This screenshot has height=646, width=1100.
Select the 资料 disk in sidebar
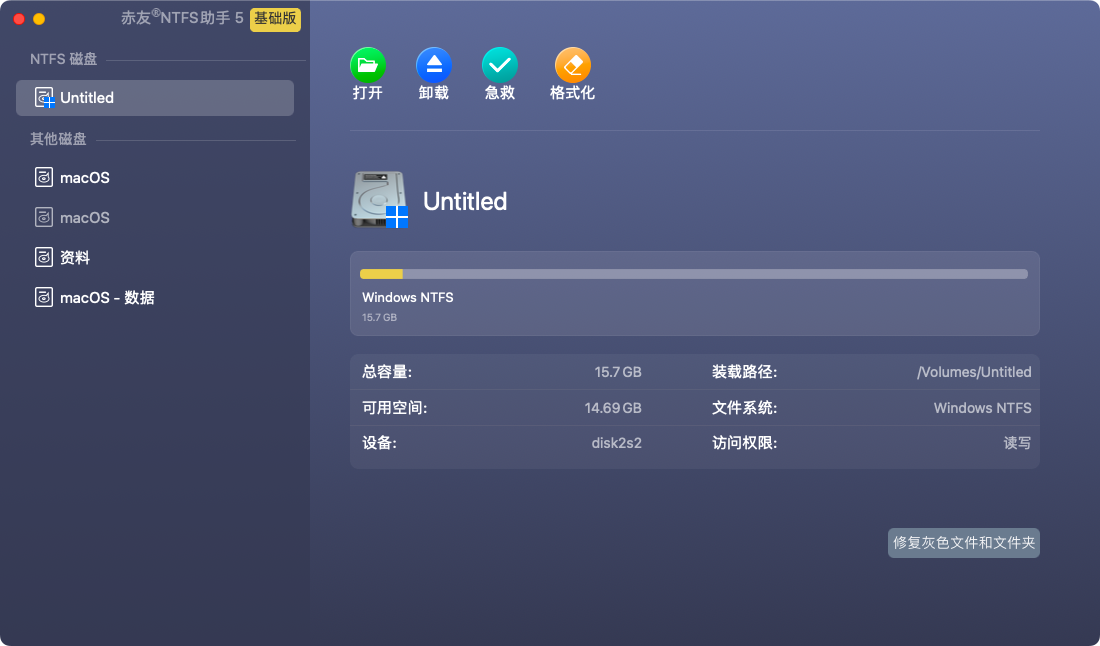pyautogui.click(x=155, y=257)
